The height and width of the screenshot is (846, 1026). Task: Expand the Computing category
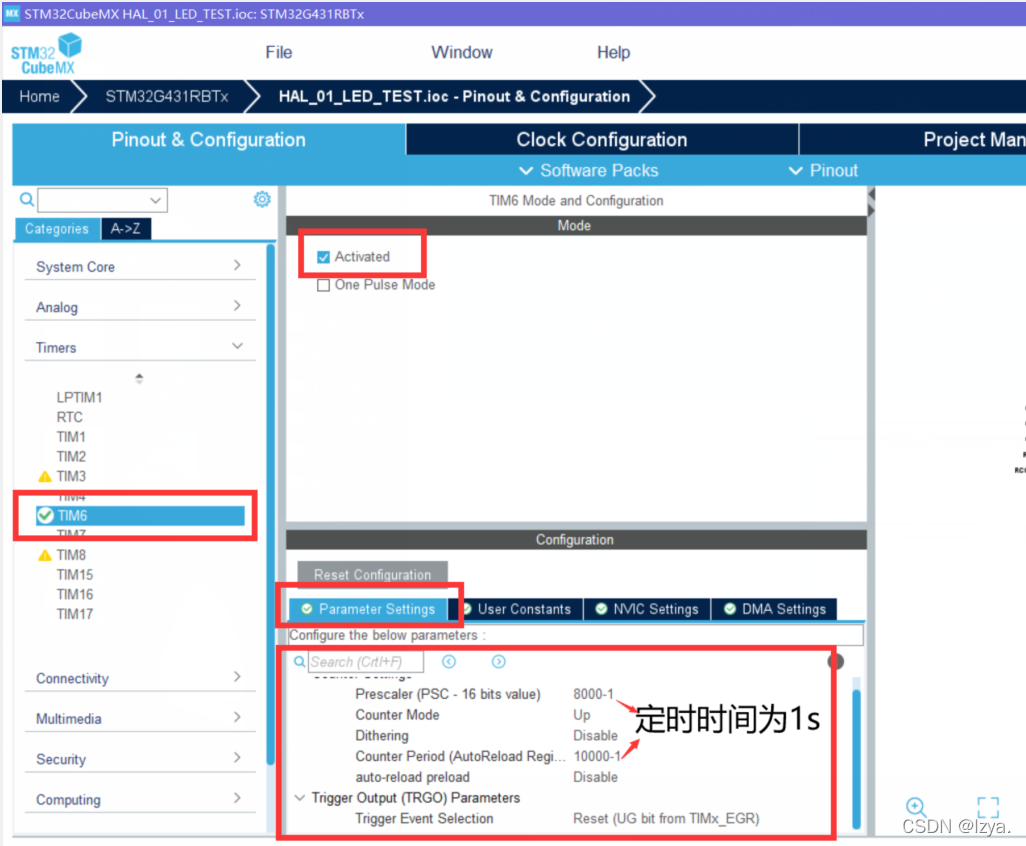pos(139,800)
